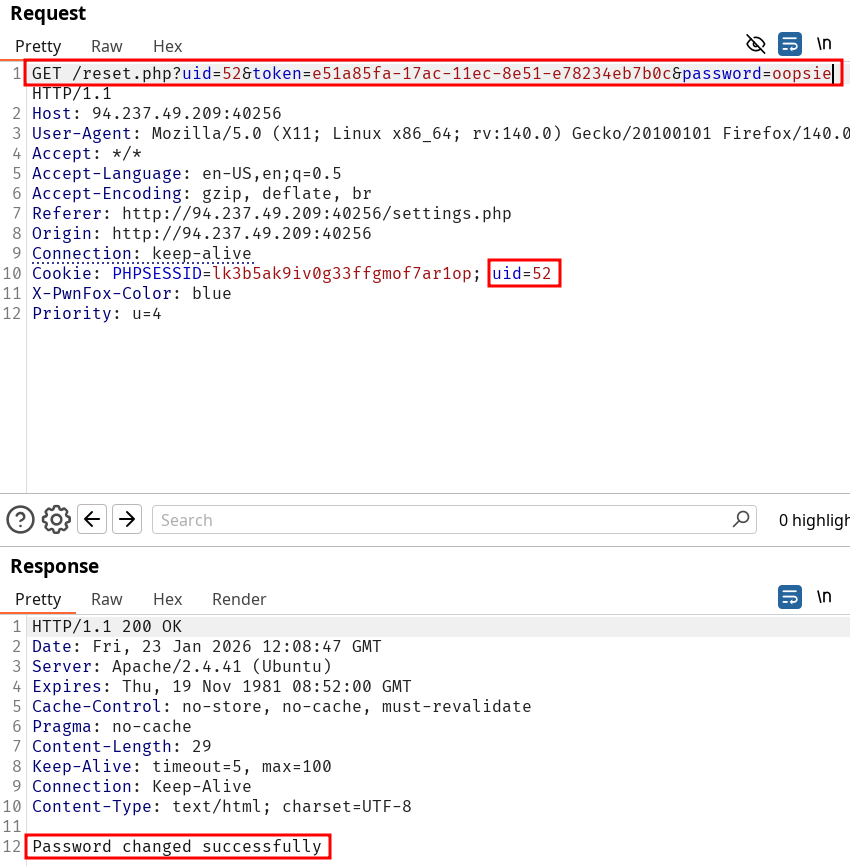
Task: Show non-printable \n characters in Request
Action: tap(824, 44)
